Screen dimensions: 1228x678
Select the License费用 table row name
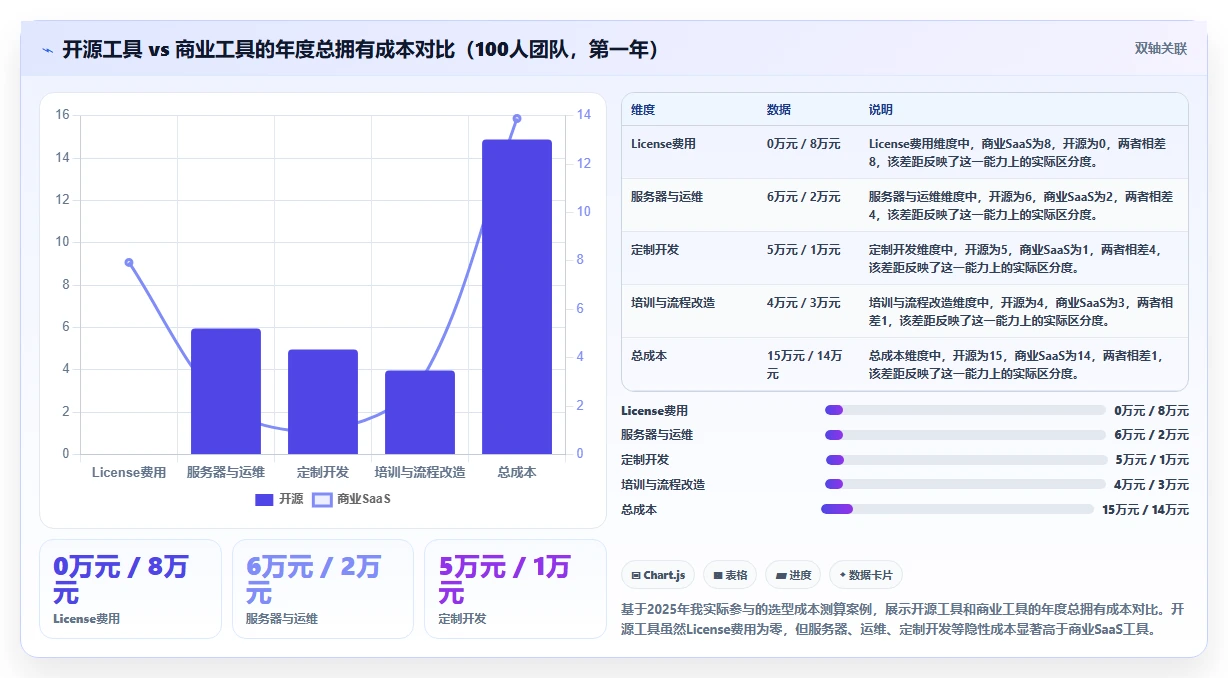pyautogui.click(x=663, y=144)
